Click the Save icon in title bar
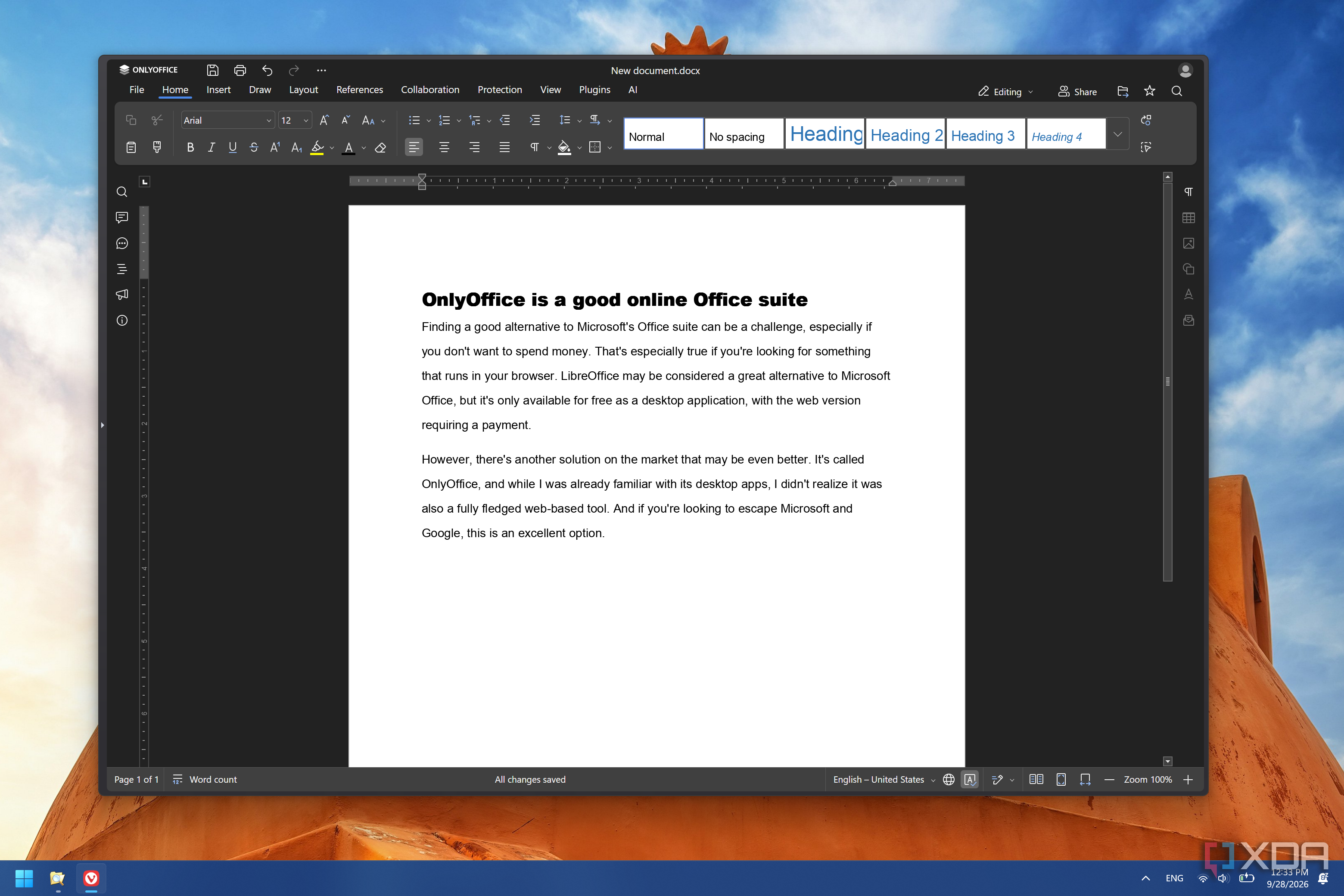This screenshot has height=896, width=1344. pos(212,70)
